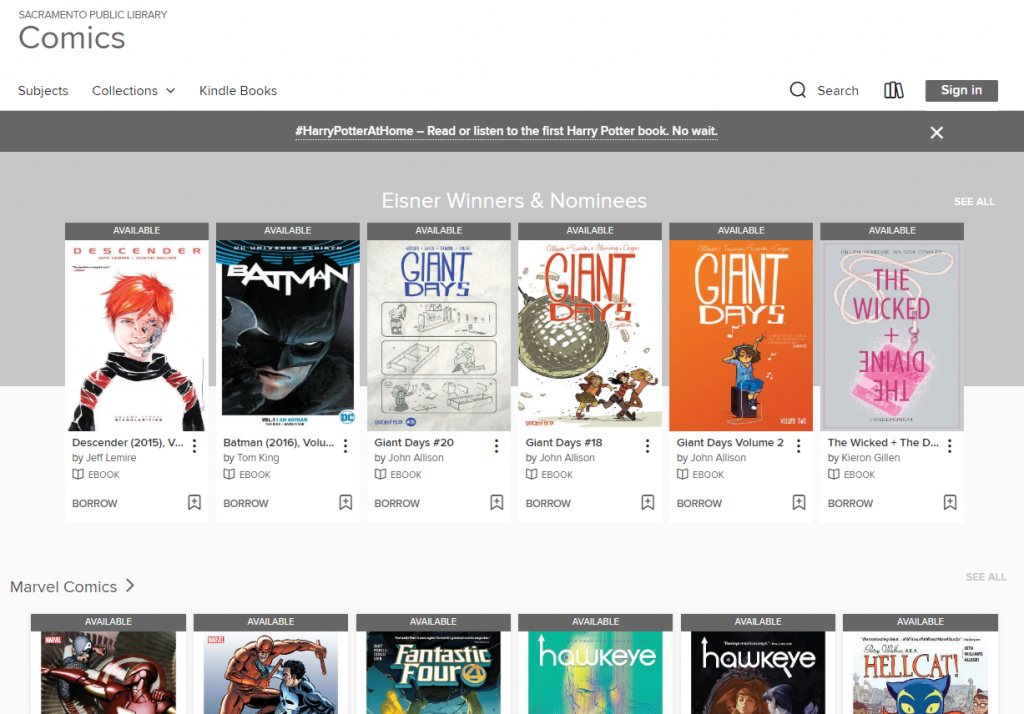This screenshot has height=714, width=1024.
Task: Expand the Collections dropdown menu
Action: [134, 91]
